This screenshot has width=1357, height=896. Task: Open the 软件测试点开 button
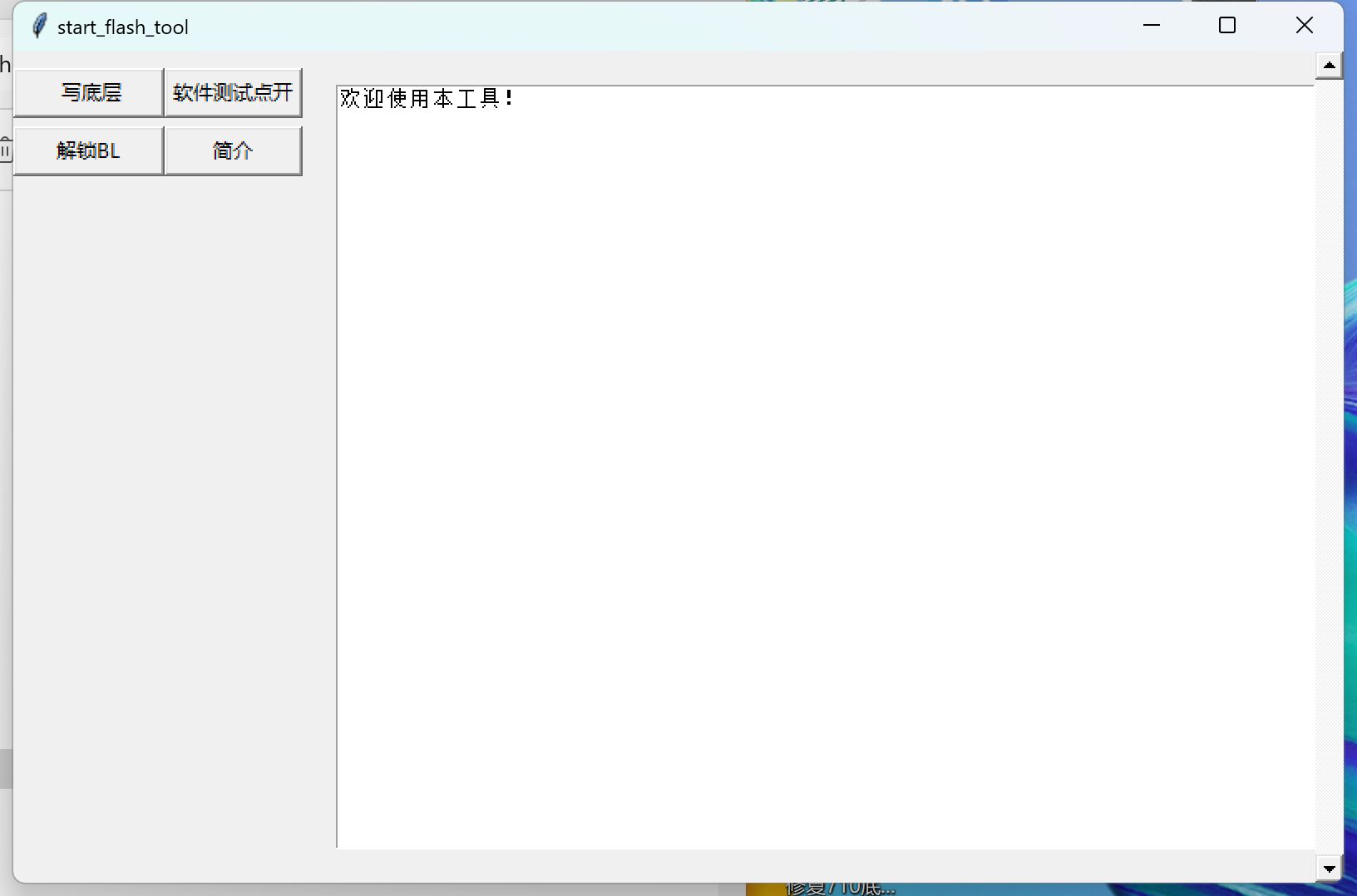click(233, 92)
